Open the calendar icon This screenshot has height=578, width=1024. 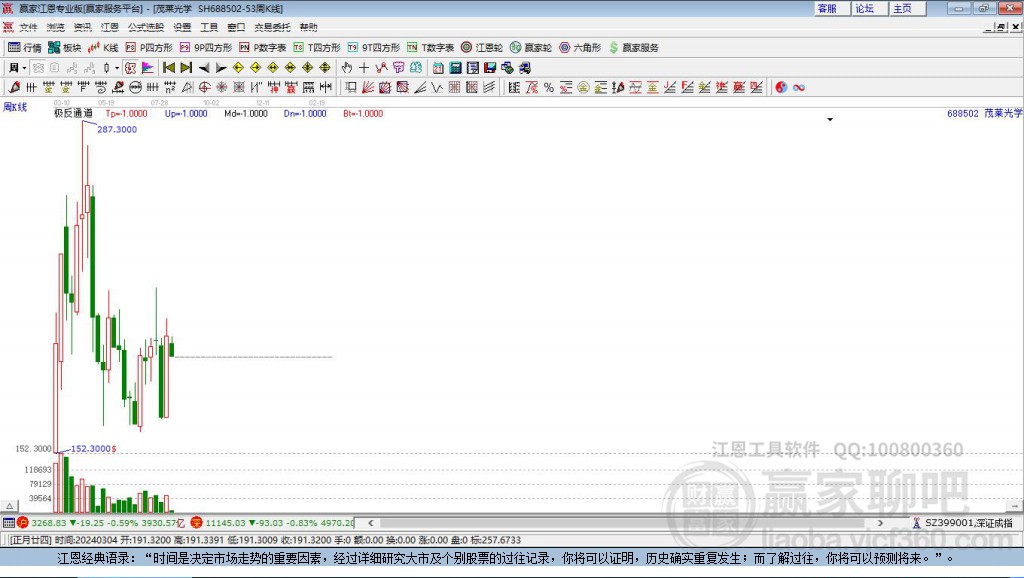[x=438, y=68]
